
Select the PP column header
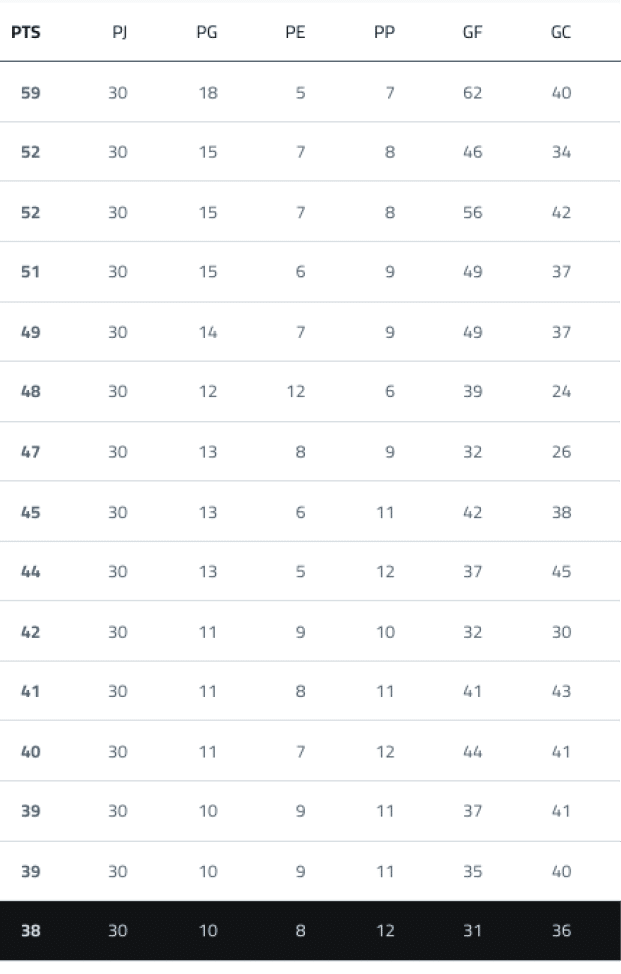coord(384,32)
